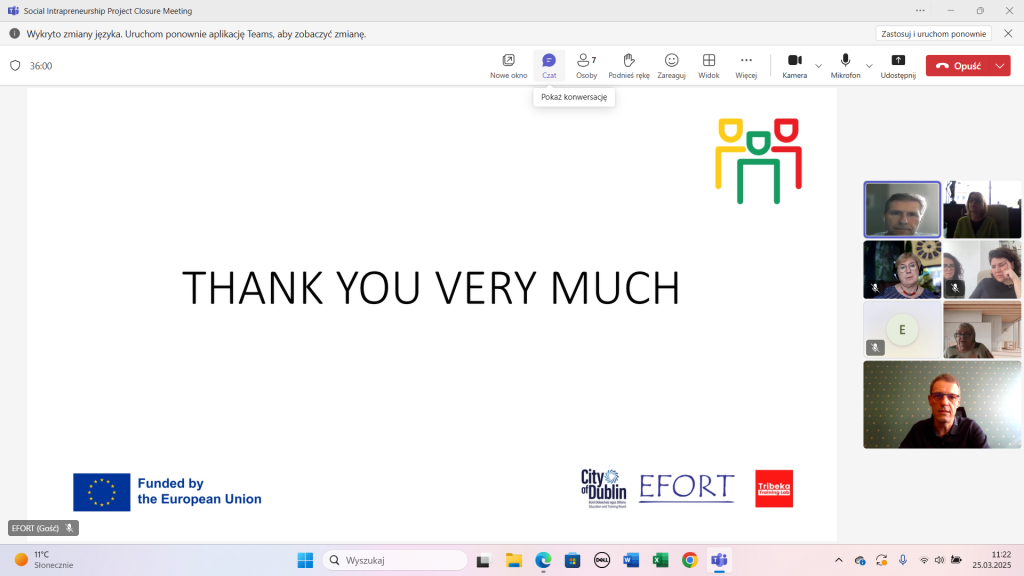
Task: Open the Zareaguj reactions menu
Action: point(671,65)
